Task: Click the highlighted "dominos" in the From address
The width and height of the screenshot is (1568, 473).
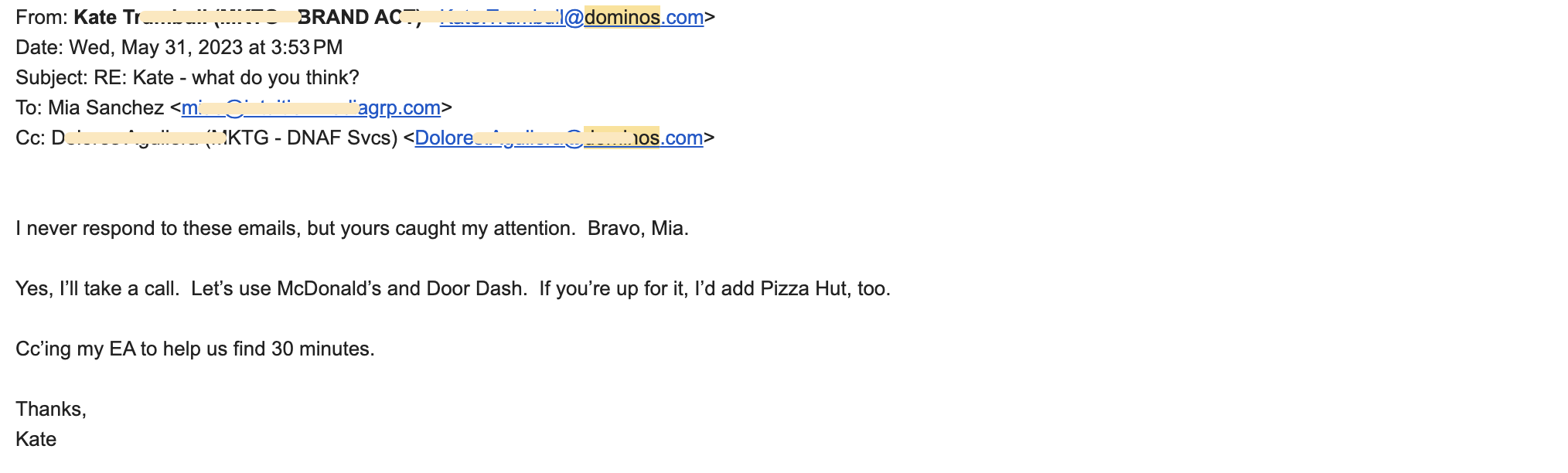Action: click(622, 17)
